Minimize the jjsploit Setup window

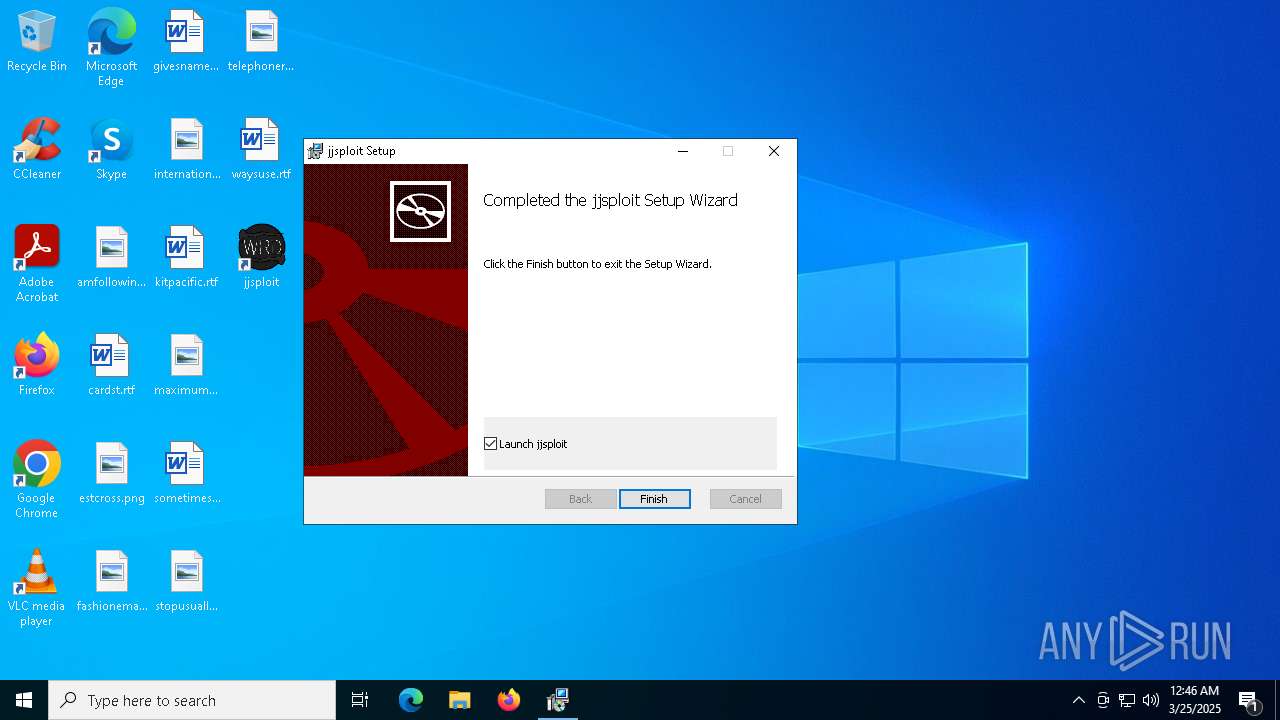(683, 151)
